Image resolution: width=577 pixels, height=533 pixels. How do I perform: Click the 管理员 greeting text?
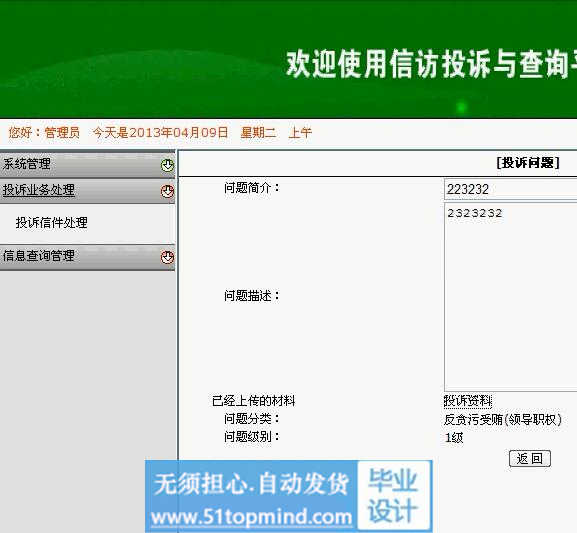pos(62,133)
